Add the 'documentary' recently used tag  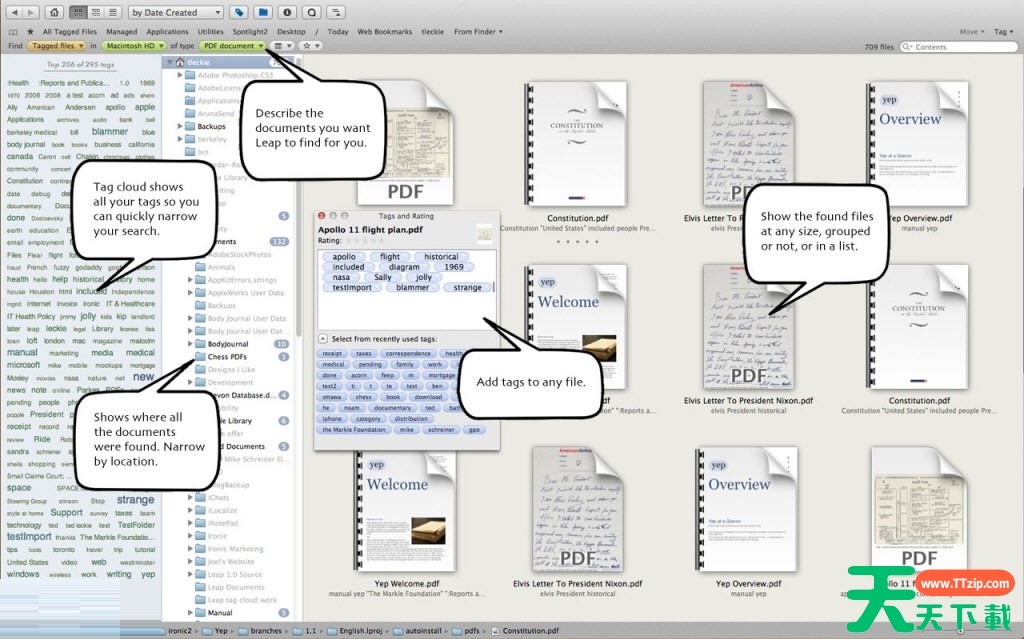click(x=393, y=408)
